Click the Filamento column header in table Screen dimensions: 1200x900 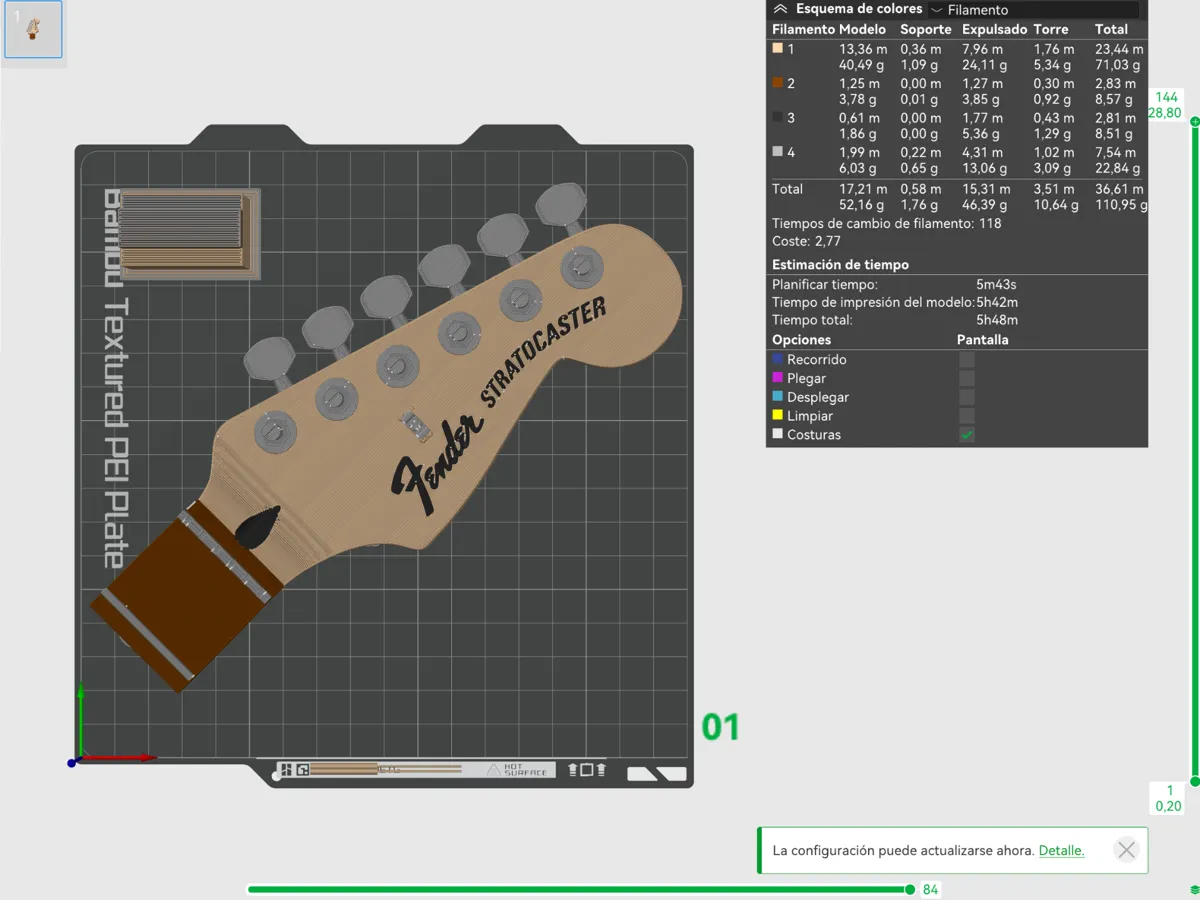[x=803, y=29]
